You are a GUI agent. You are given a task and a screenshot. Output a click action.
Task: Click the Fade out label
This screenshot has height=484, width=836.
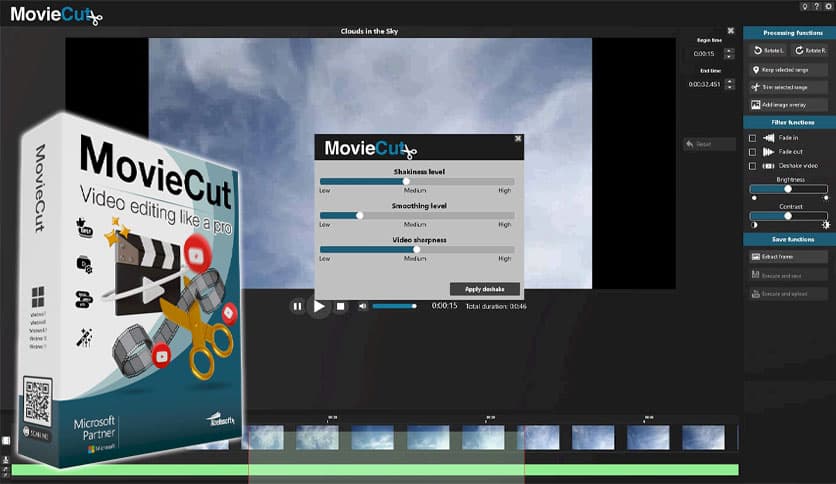tap(790, 151)
